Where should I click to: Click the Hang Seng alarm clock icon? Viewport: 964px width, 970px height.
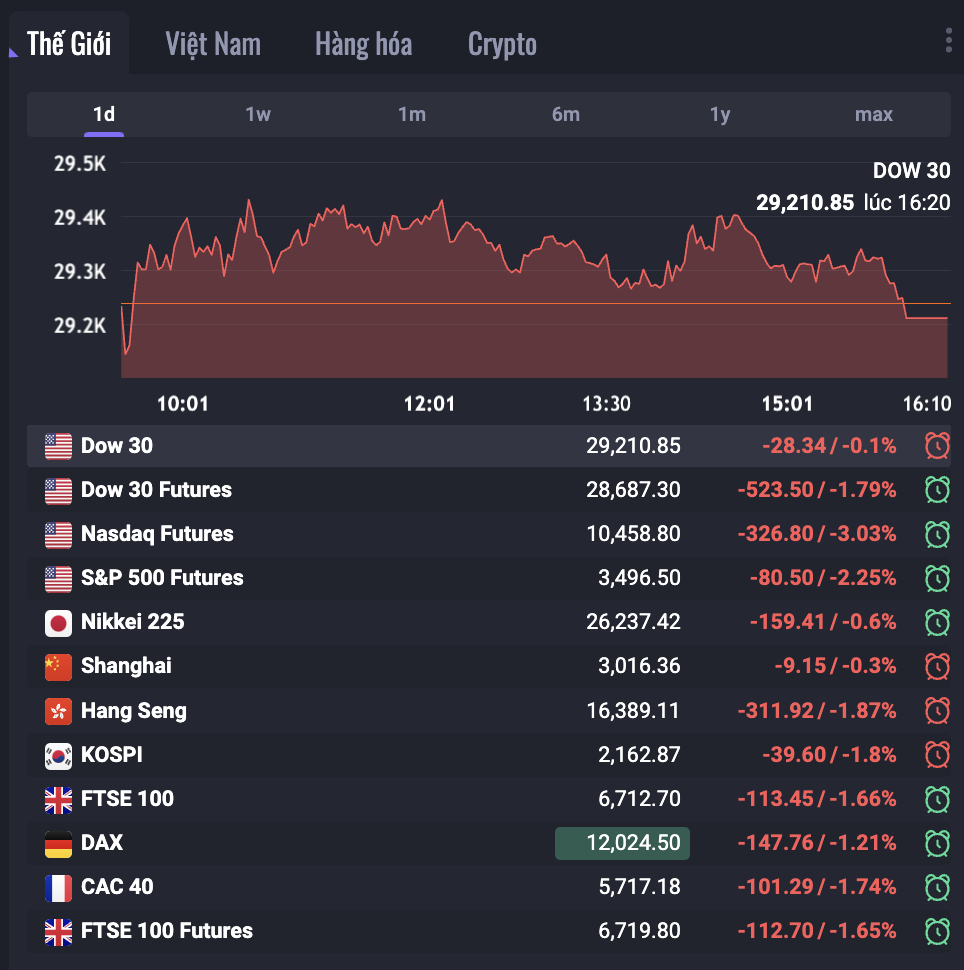[x=937, y=711]
